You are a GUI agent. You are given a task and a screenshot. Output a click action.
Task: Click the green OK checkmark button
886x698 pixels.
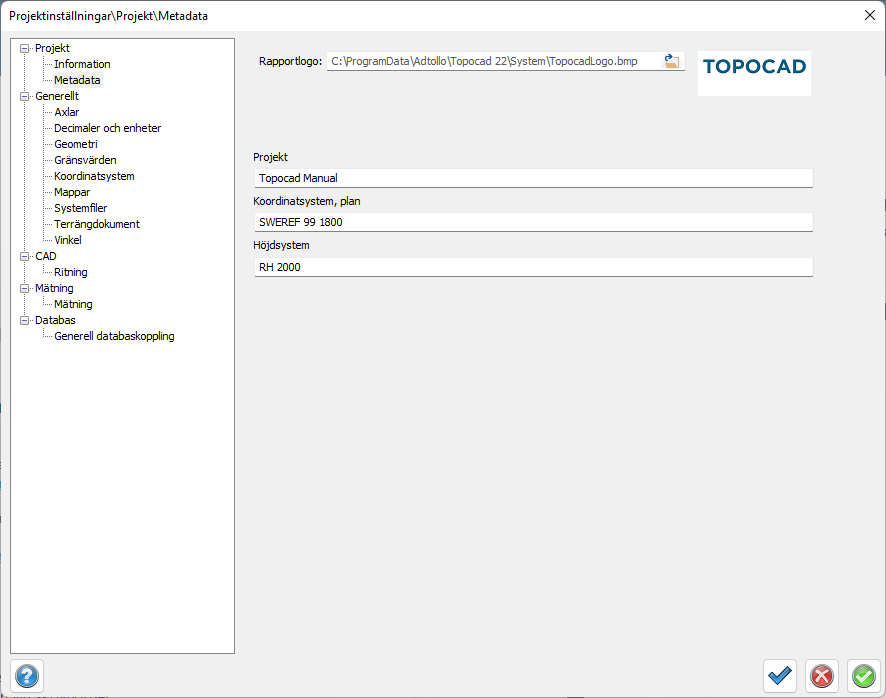863,676
